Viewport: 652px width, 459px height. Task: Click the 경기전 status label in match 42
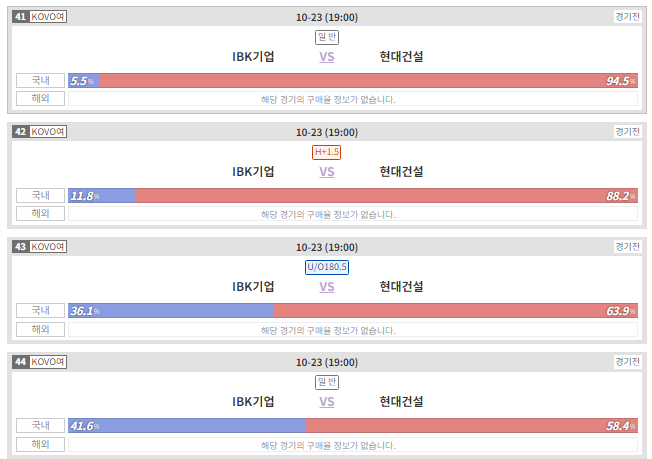pos(627,132)
